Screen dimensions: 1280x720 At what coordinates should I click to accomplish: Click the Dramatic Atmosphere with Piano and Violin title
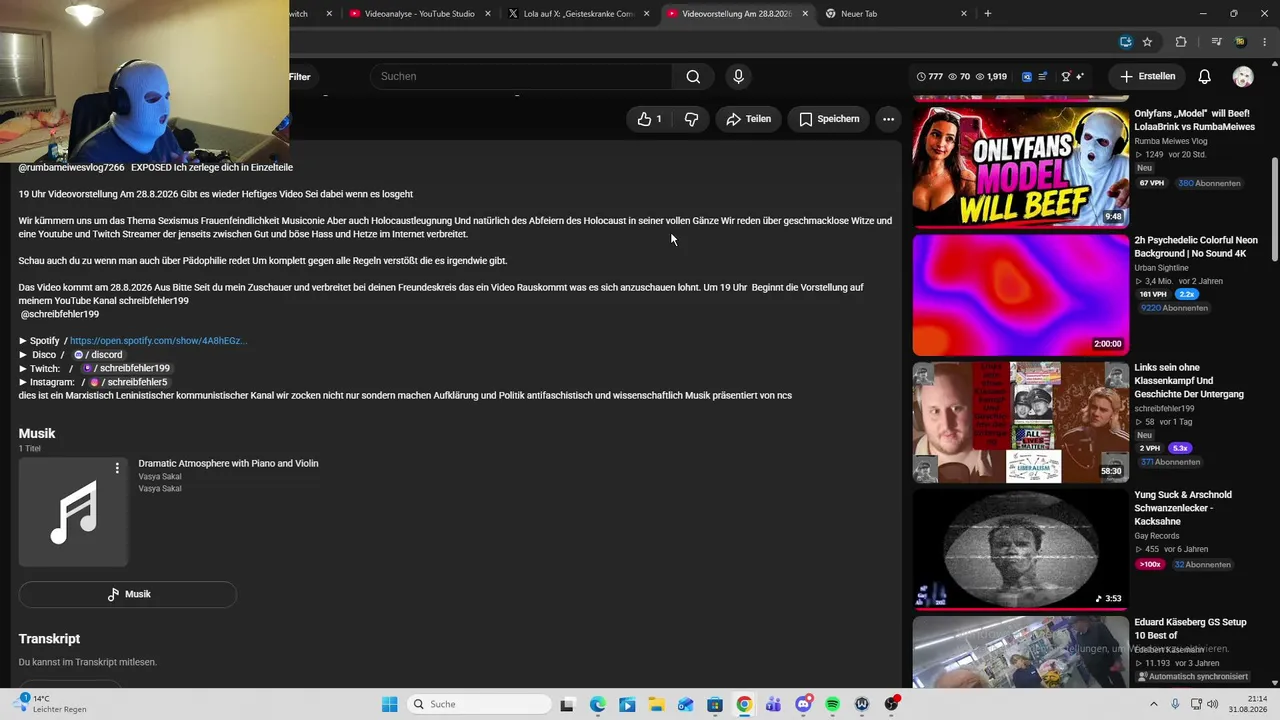coord(228,464)
